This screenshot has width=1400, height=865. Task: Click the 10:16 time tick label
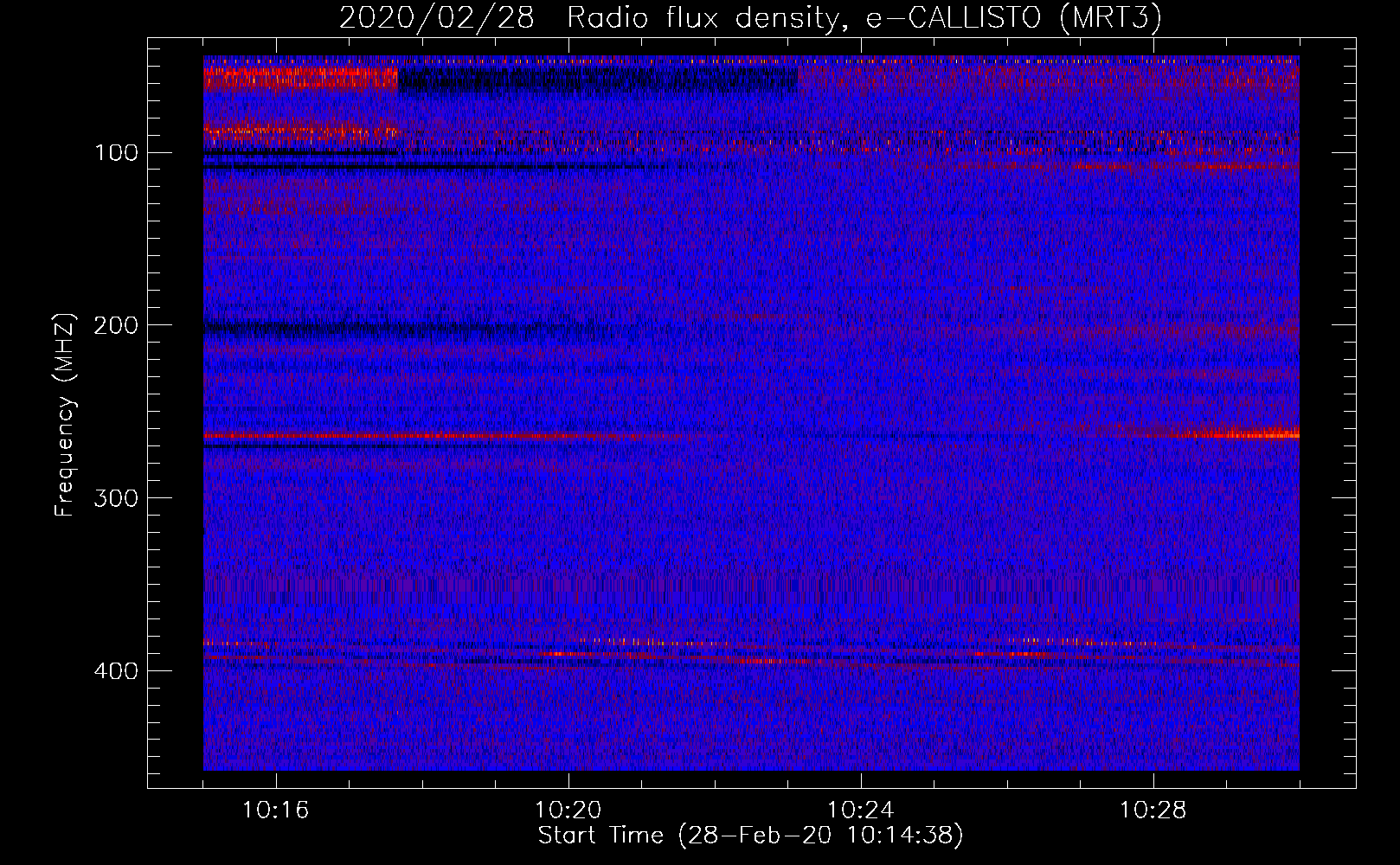pyautogui.click(x=276, y=811)
